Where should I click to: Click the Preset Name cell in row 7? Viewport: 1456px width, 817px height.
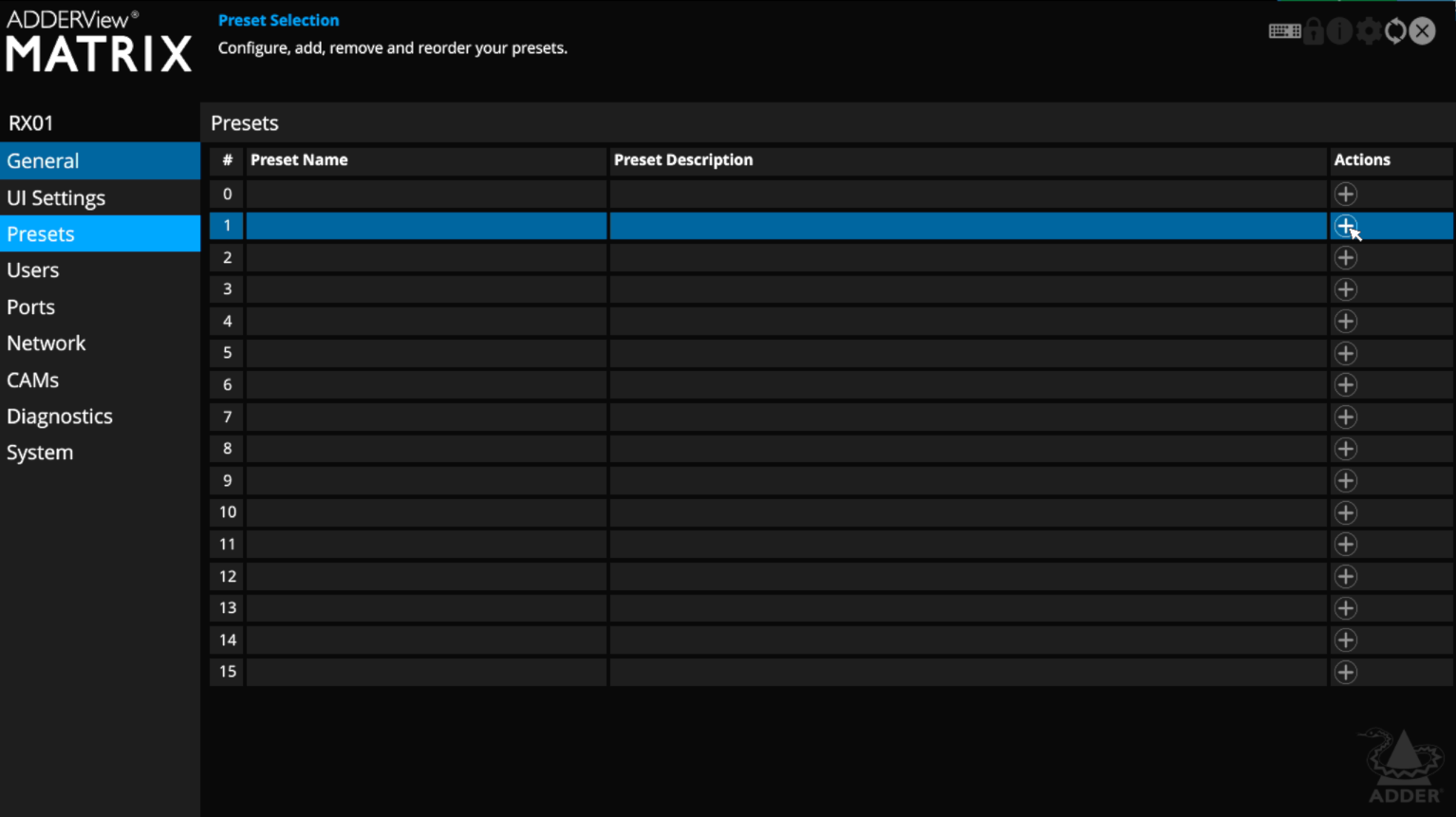426,417
